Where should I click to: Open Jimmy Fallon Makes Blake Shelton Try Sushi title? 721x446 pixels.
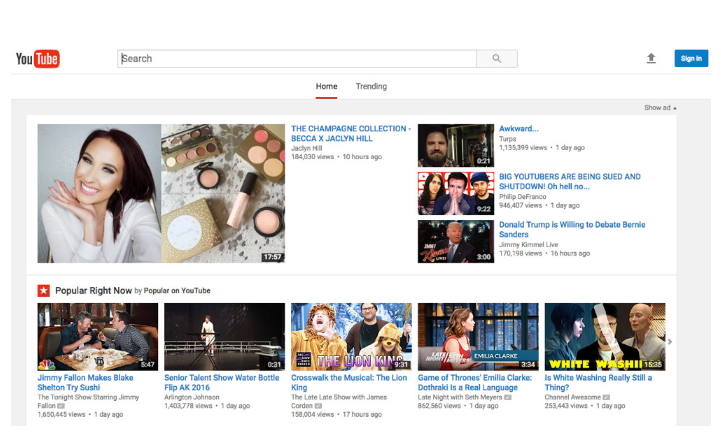[x=86, y=383]
